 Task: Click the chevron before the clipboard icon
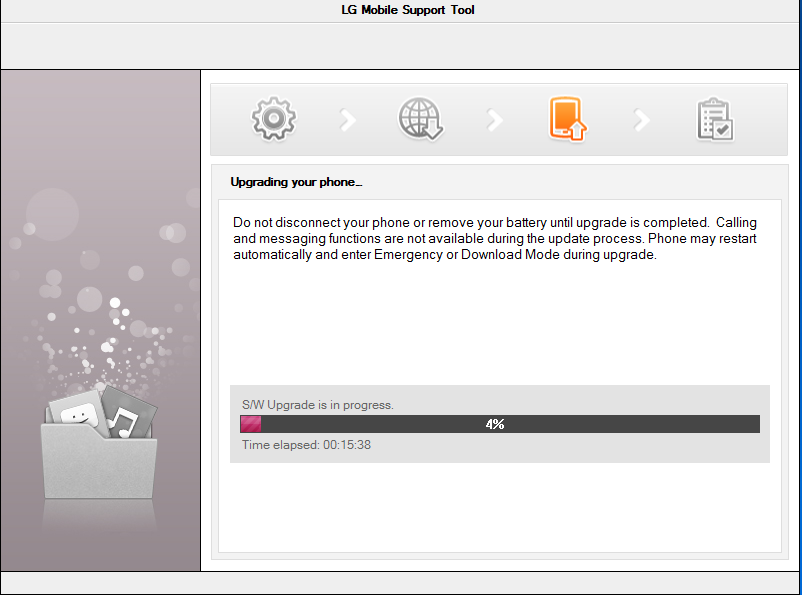pyautogui.click(x=642, y=121)
